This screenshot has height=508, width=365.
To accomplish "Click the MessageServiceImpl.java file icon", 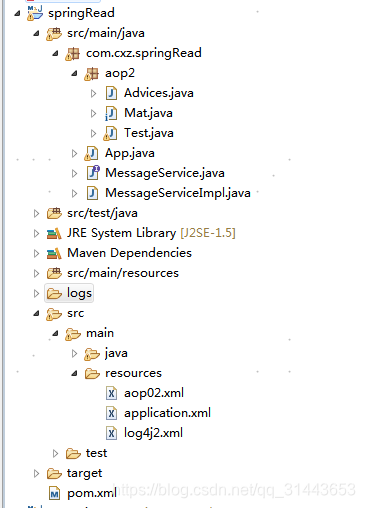I will pos(92,193).
